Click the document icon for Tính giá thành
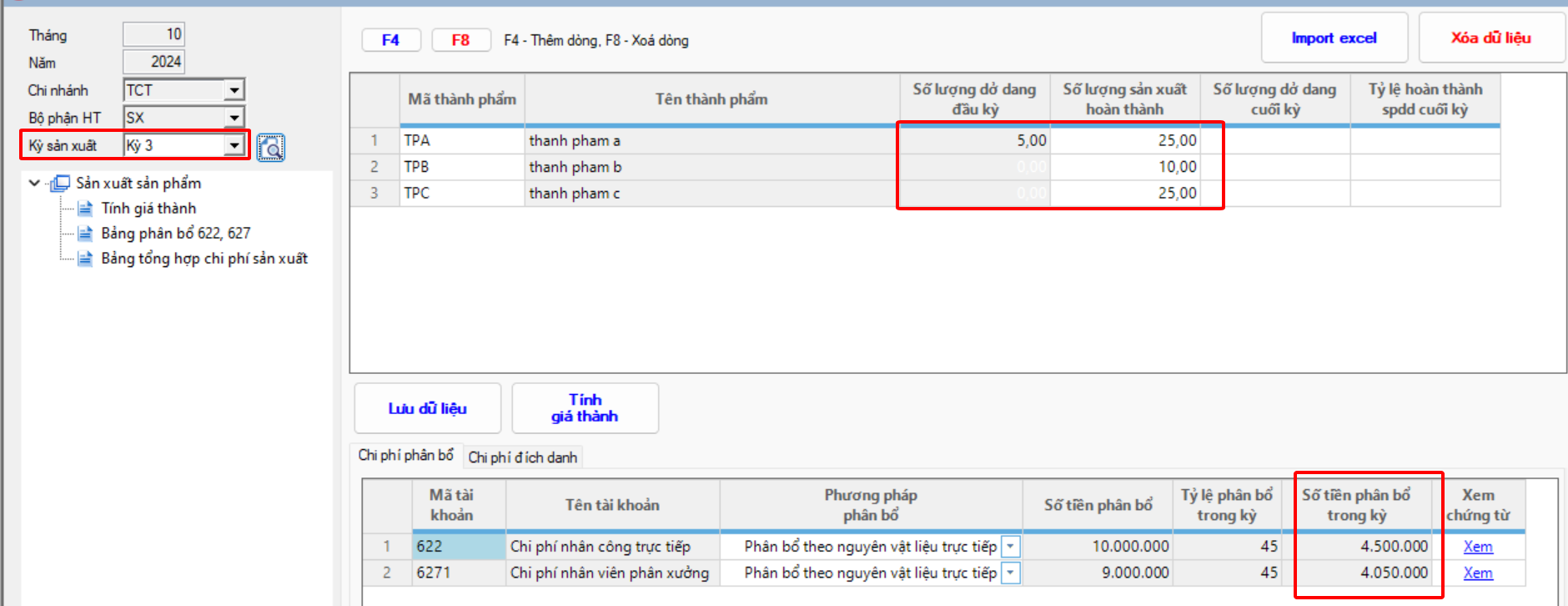The height and width of the screenshot is (606, 1568). (85, 209)
